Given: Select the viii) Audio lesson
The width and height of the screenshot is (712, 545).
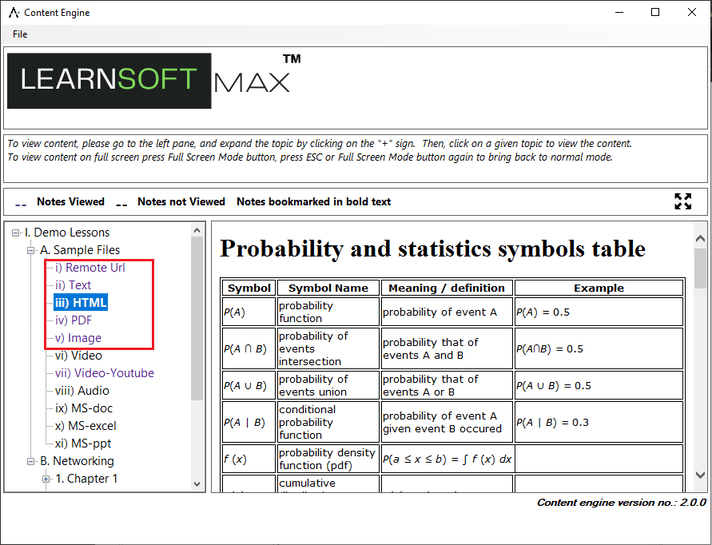Looking at the screenshot, I should (82, 390).
